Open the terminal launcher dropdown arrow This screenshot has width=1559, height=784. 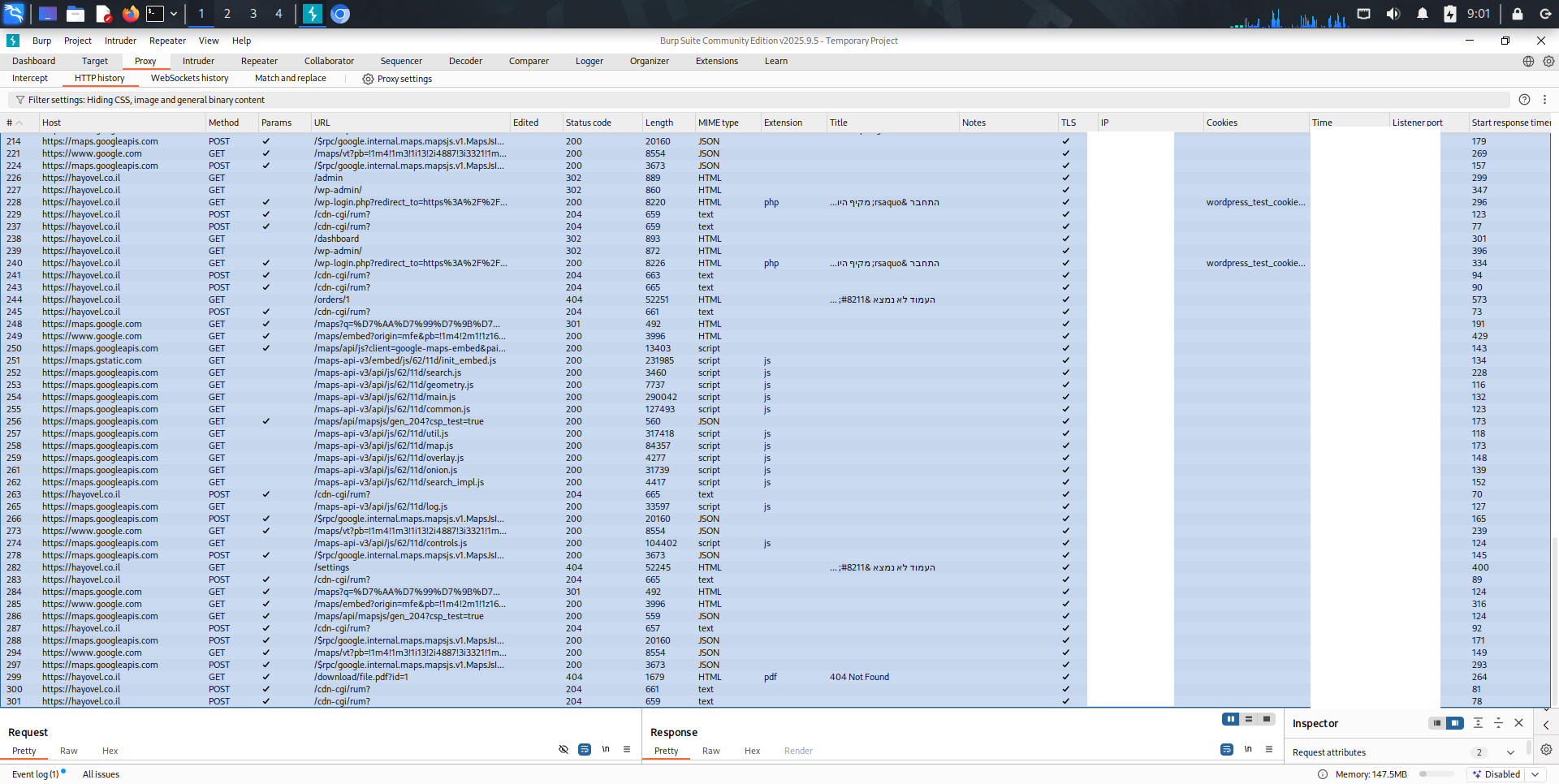(x=174, y=14)
